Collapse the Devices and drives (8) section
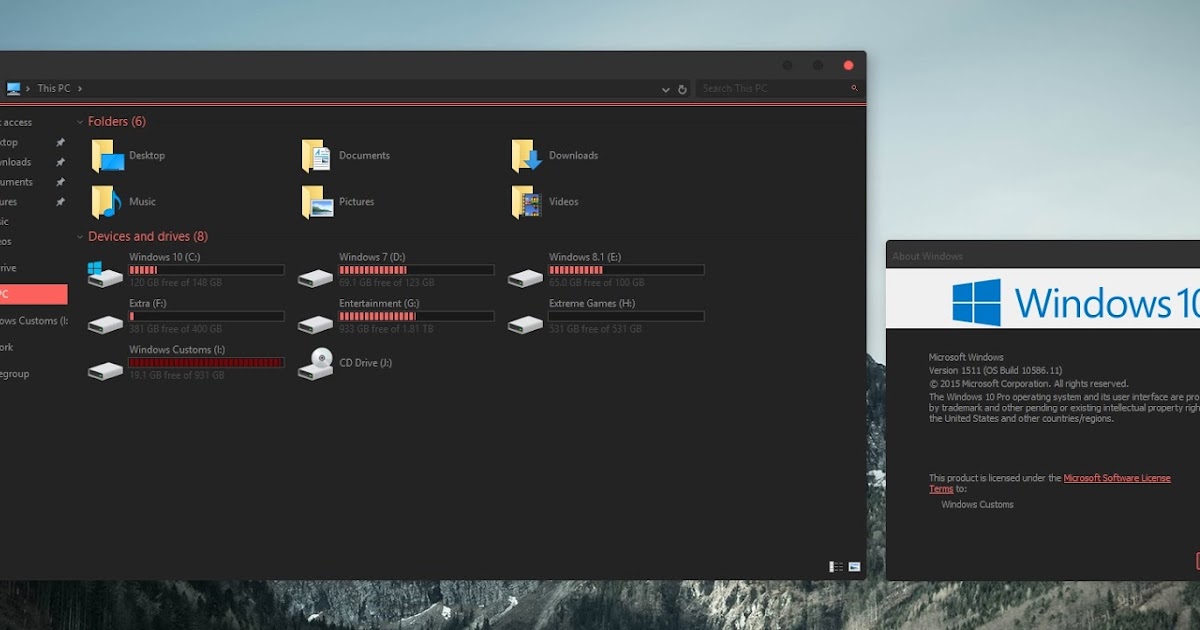The height and width of the screenshot is (630, 1200). click(x=80, y=236)
